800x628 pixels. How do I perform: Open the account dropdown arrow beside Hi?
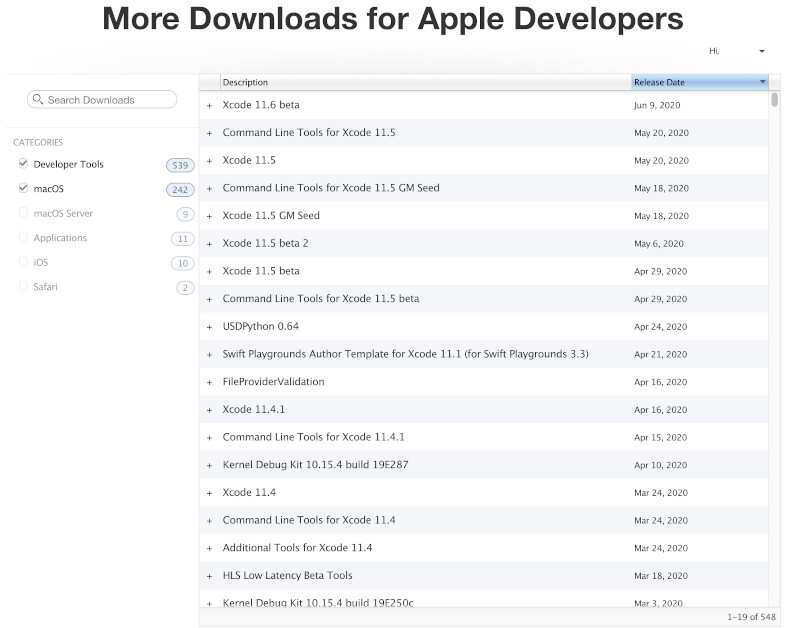pyautogui.click(x=762, y=51)
